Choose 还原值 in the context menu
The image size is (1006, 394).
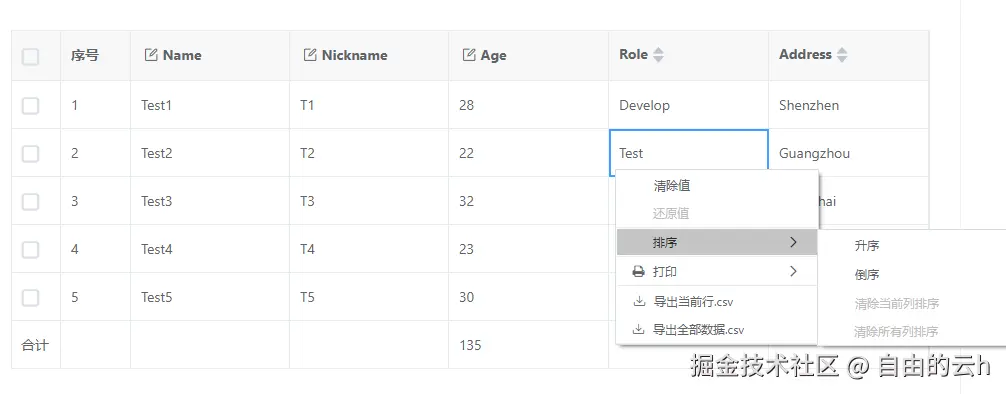coord(717,214)
